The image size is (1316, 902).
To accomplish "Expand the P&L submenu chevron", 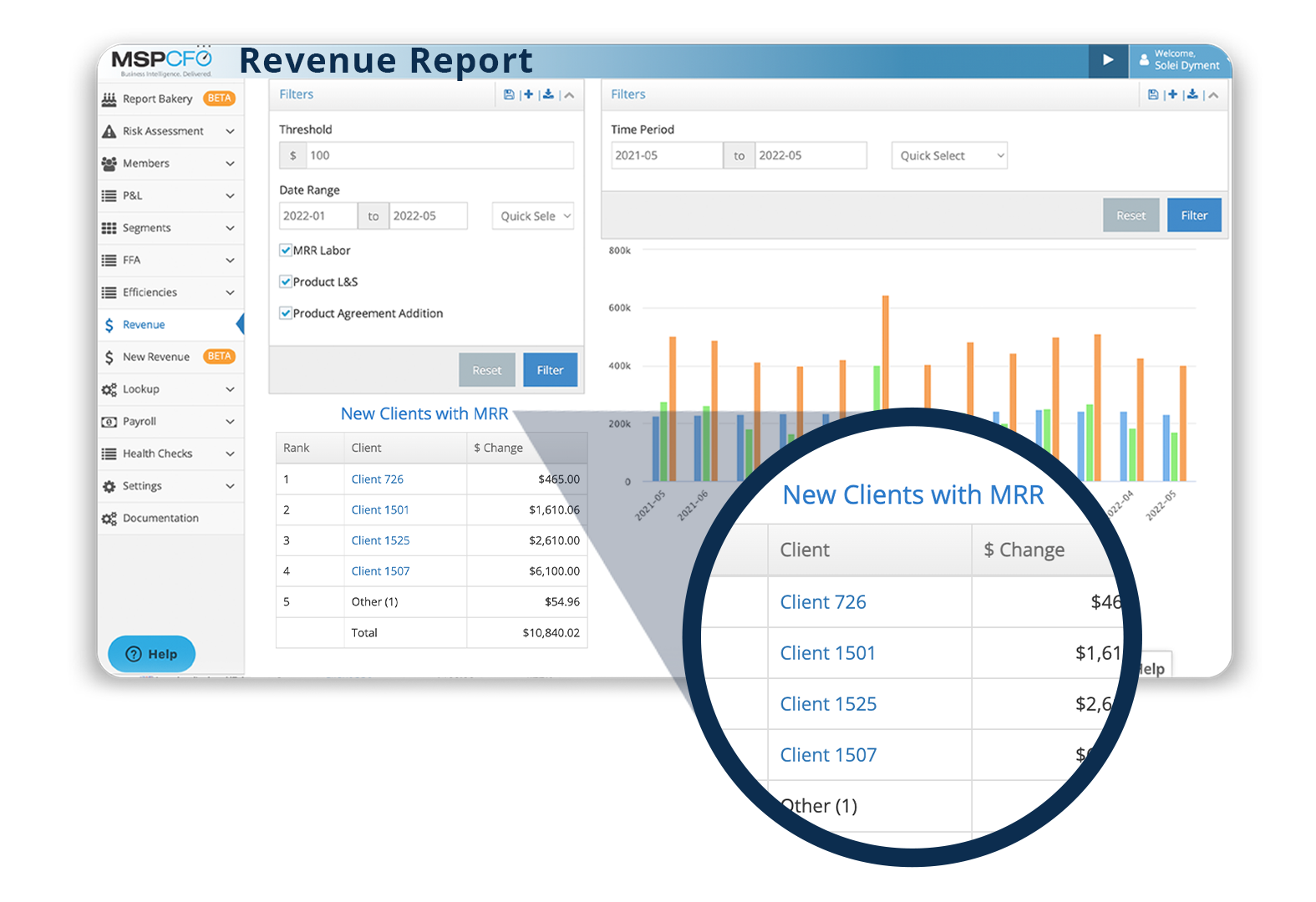I will point(230,196).
